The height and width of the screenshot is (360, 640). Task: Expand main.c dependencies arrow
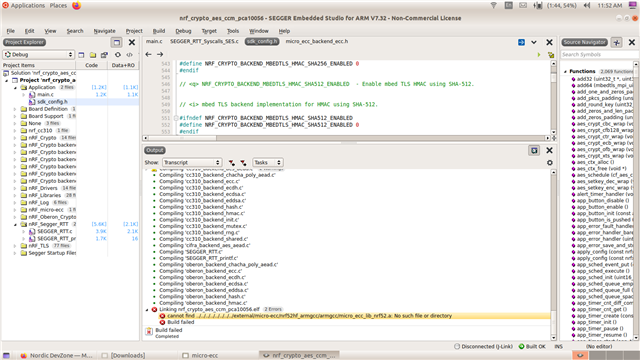pos(24,95)
